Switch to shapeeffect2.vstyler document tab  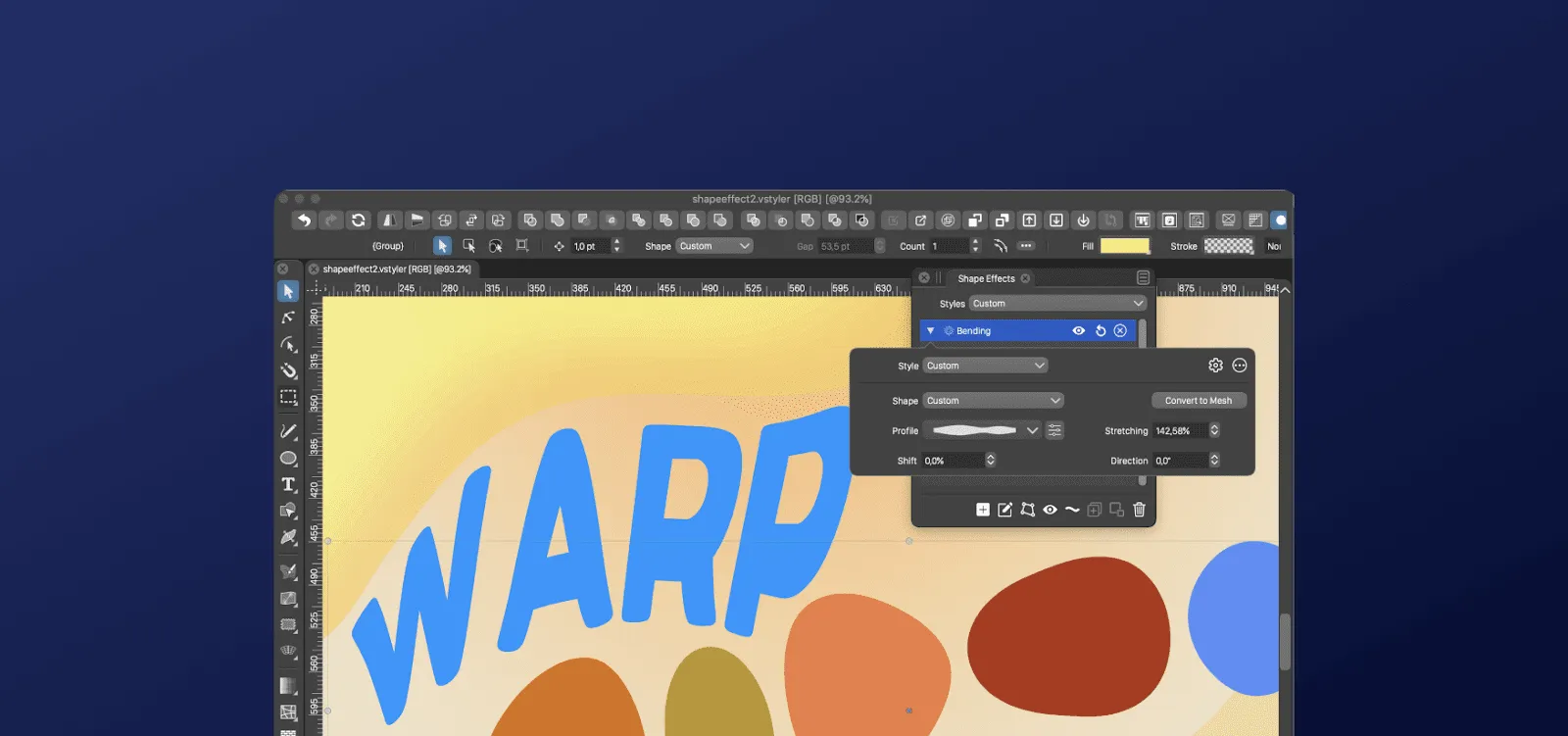point(397,269)
